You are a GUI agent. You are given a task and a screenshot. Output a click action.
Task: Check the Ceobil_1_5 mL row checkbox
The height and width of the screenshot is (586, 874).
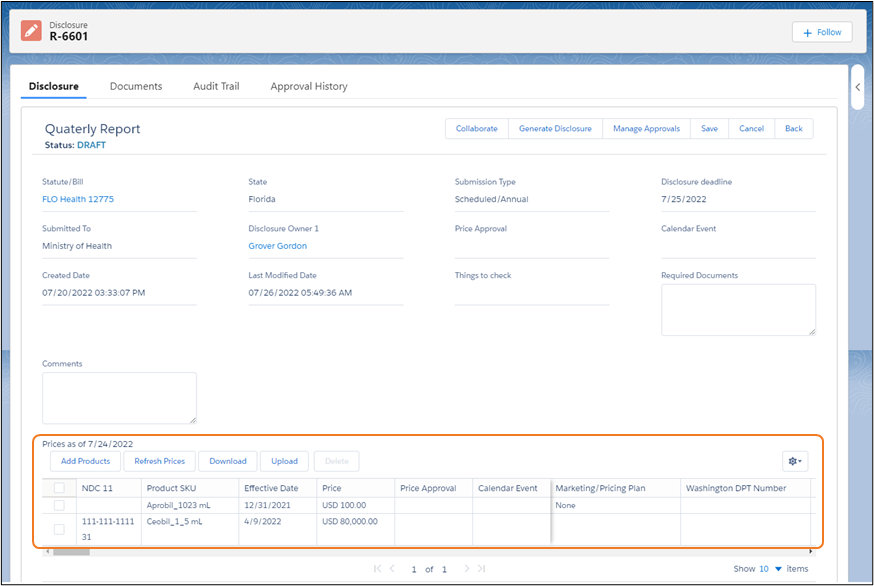59,529
